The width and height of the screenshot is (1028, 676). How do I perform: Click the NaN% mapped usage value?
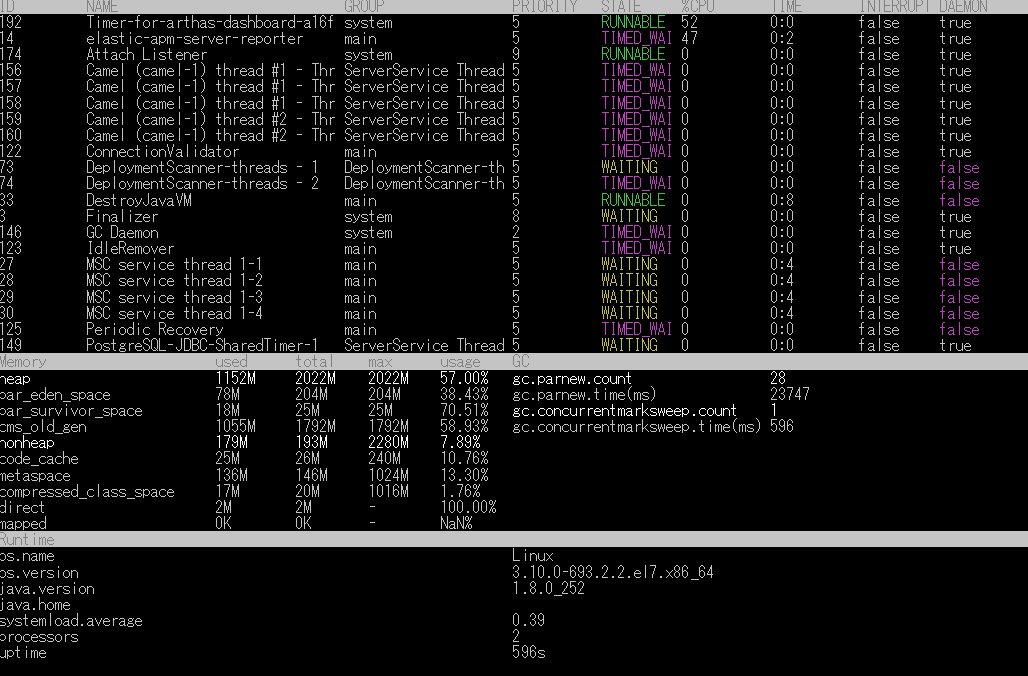pyautogui.click(x=456, y=523)
